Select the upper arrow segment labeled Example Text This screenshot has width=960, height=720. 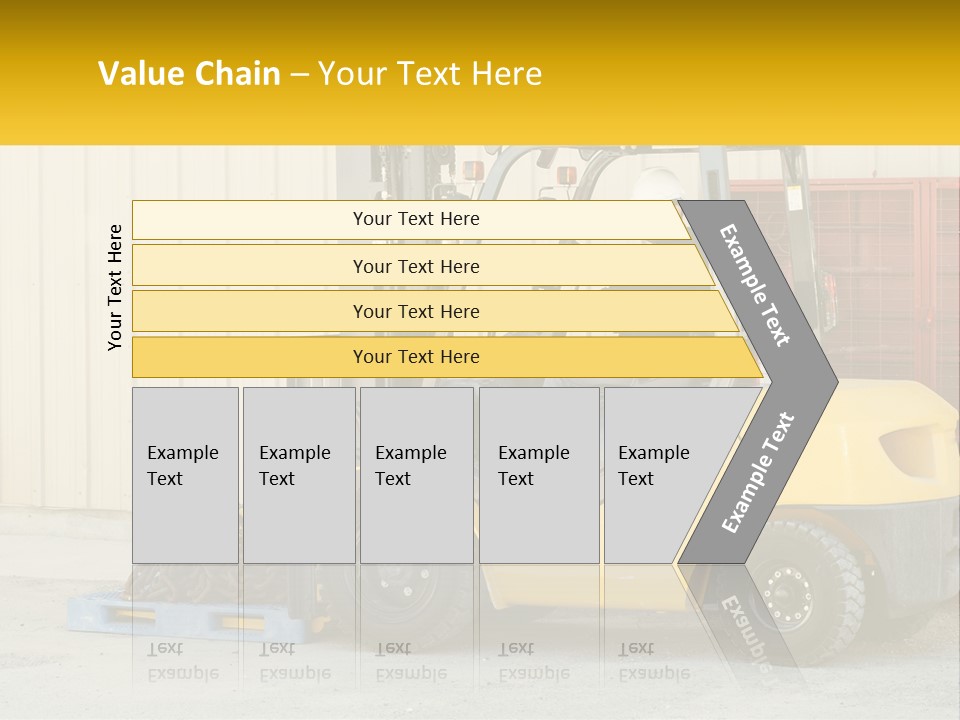pyautogui.click(x=757, y=285)
